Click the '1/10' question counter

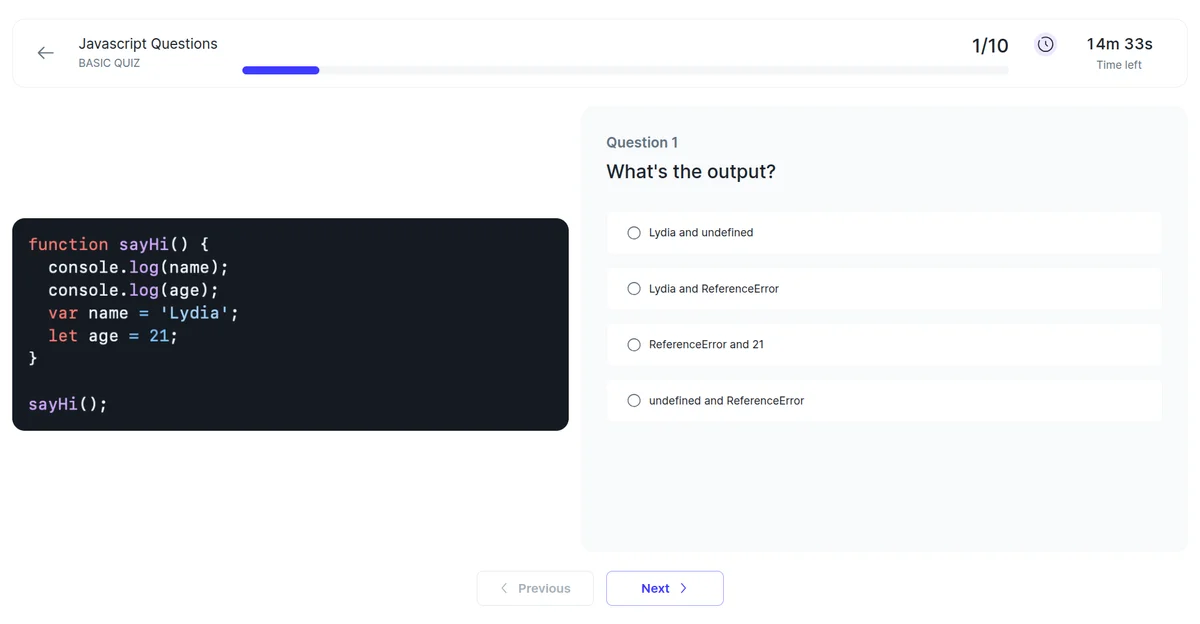point(990,45)
